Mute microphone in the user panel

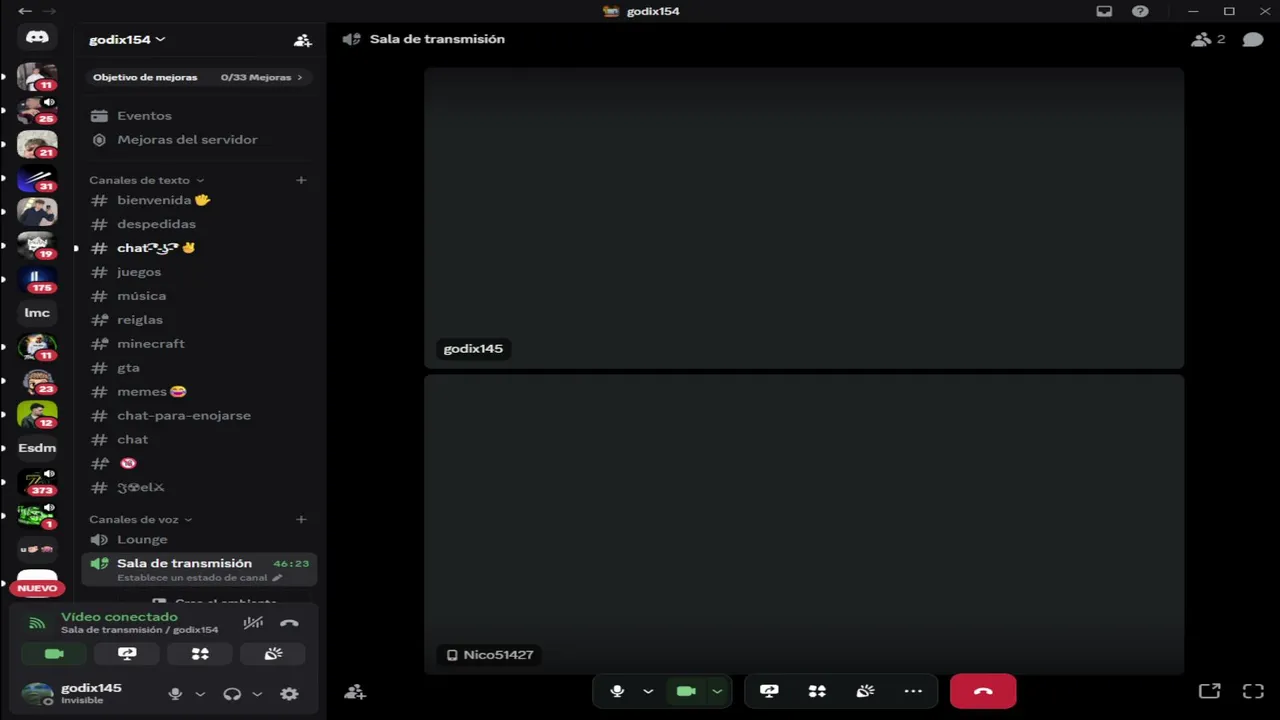pyautogui.click(x=175, y=694)
